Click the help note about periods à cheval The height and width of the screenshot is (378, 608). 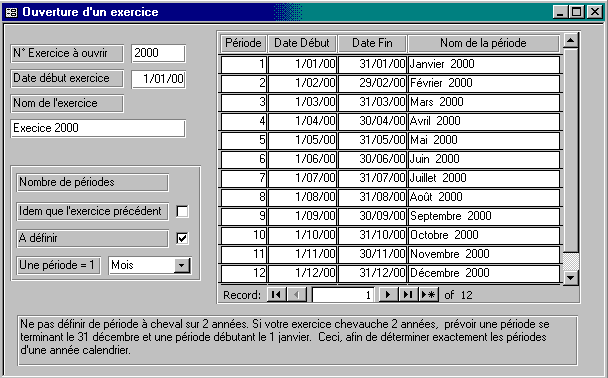[x=297, y=340]
